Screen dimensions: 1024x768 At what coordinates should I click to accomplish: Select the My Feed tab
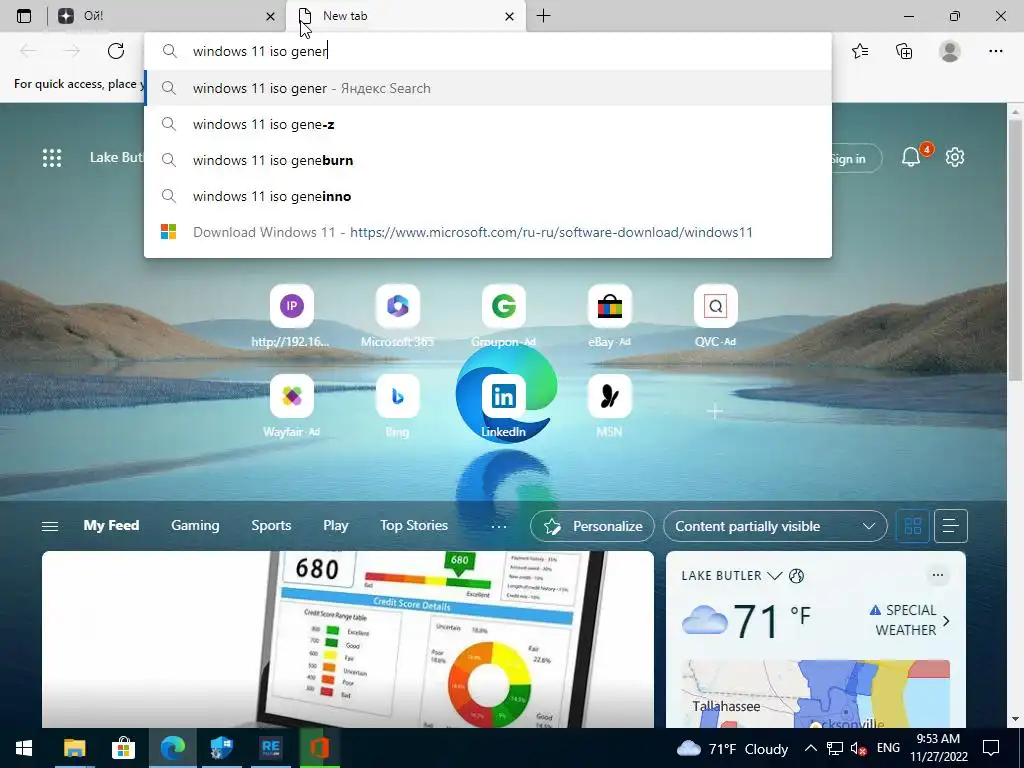pos(111,525)
